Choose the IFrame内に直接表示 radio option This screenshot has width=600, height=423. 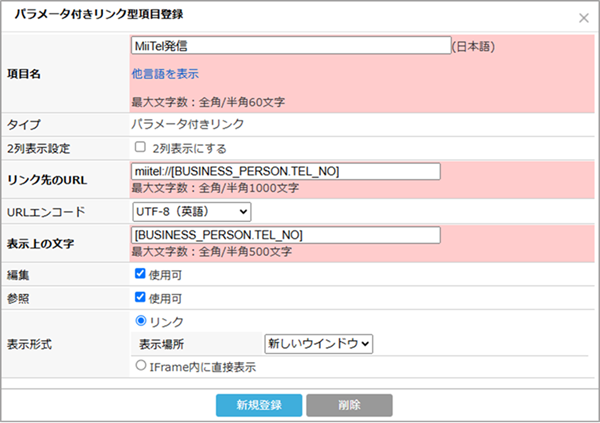(141, 366)
